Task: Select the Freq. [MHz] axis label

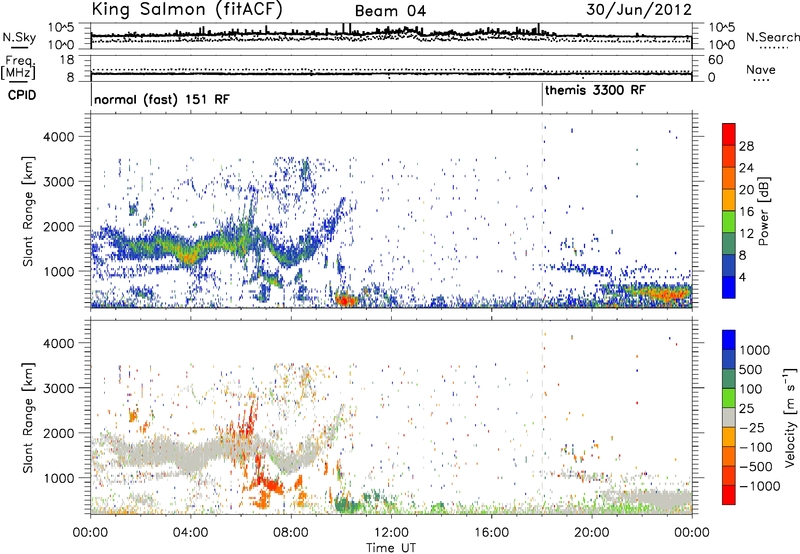Action: click(x=18, y=68)
